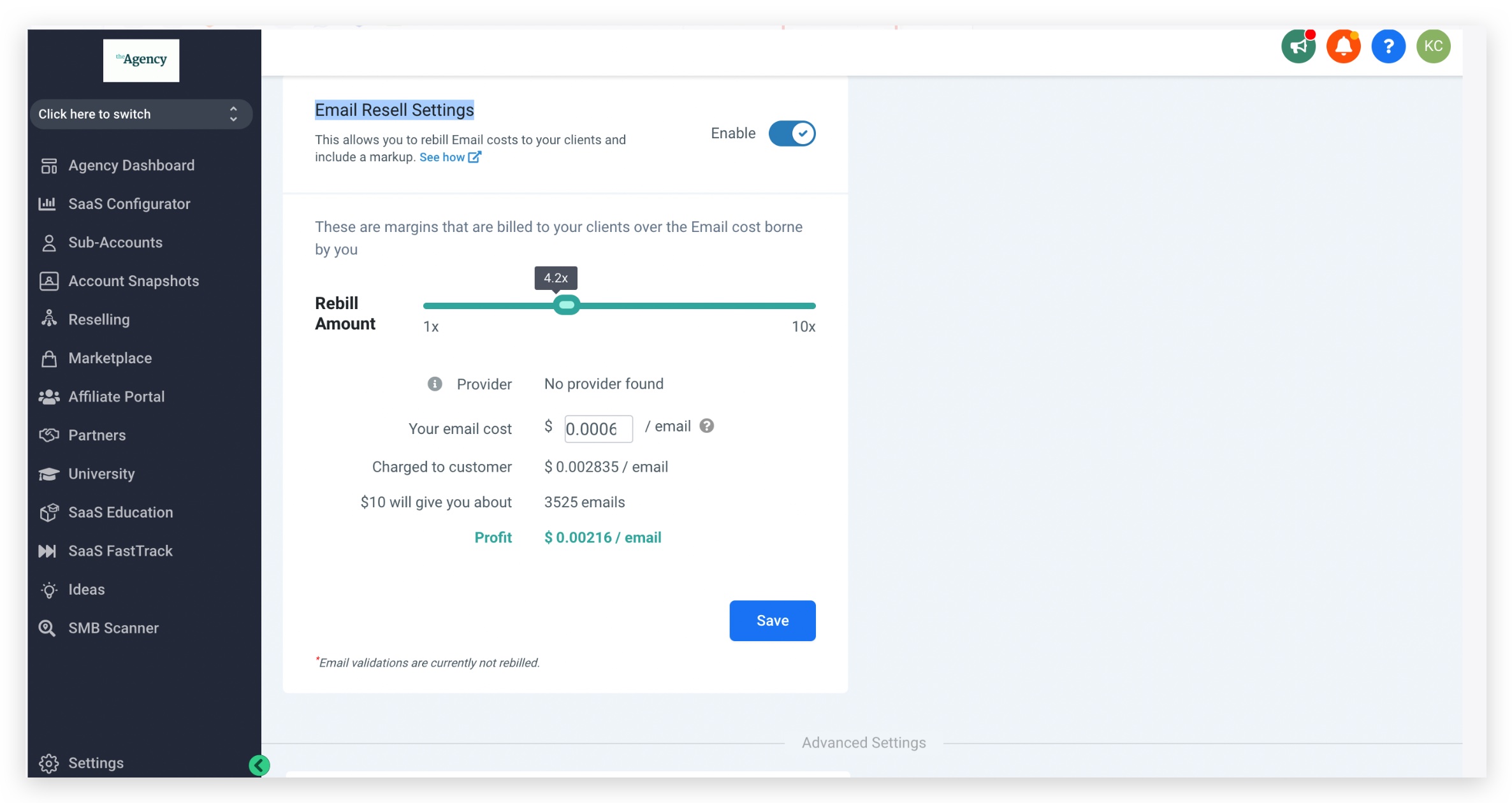Click the help icon beside / email

(706, 426)
